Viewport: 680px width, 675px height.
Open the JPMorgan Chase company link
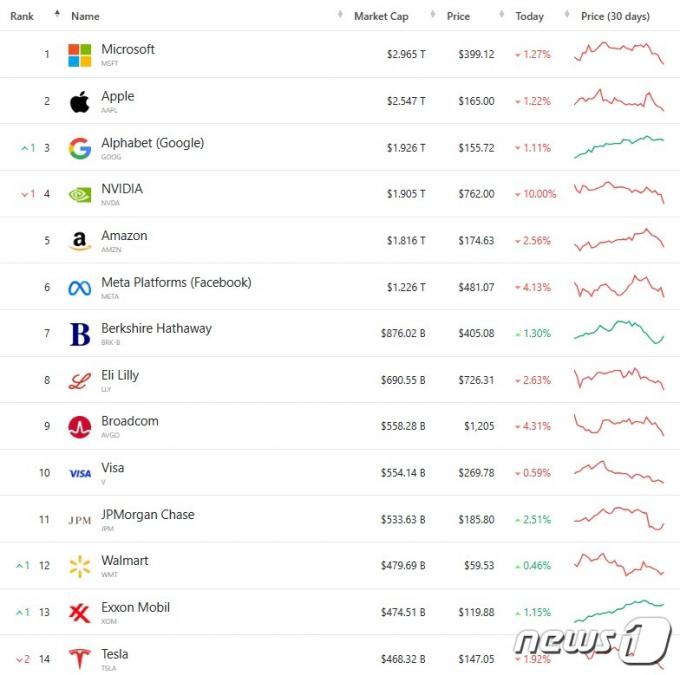coord(148,514)
